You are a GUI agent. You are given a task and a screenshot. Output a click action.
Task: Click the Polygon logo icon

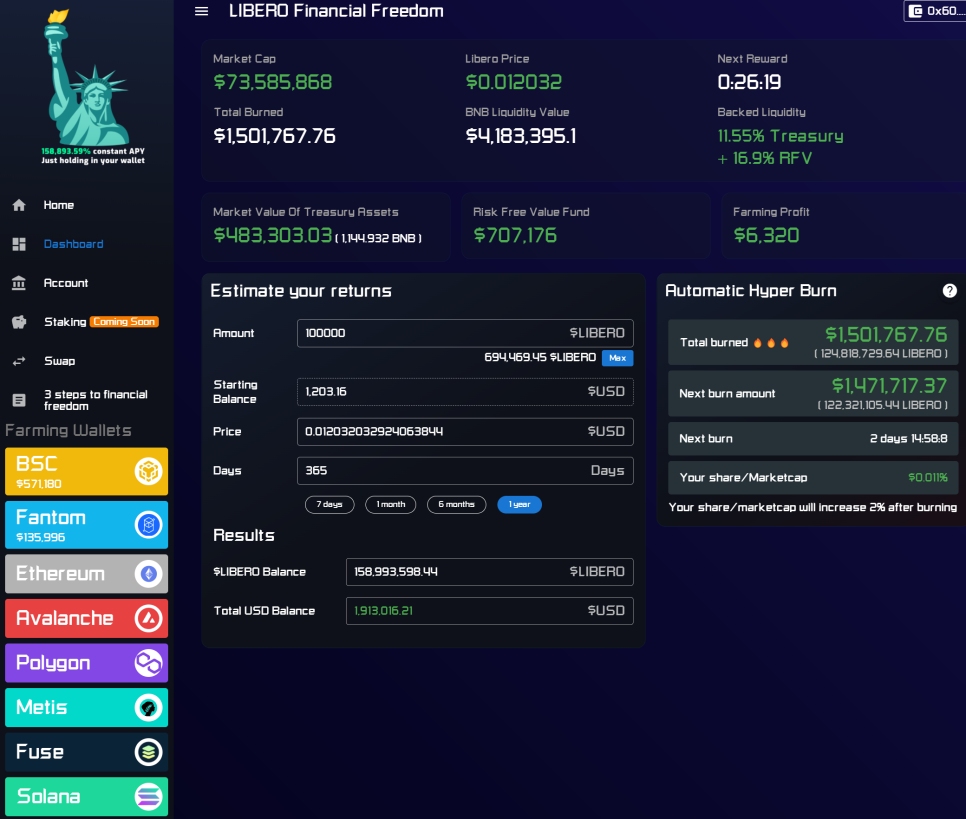pos(148,663)
